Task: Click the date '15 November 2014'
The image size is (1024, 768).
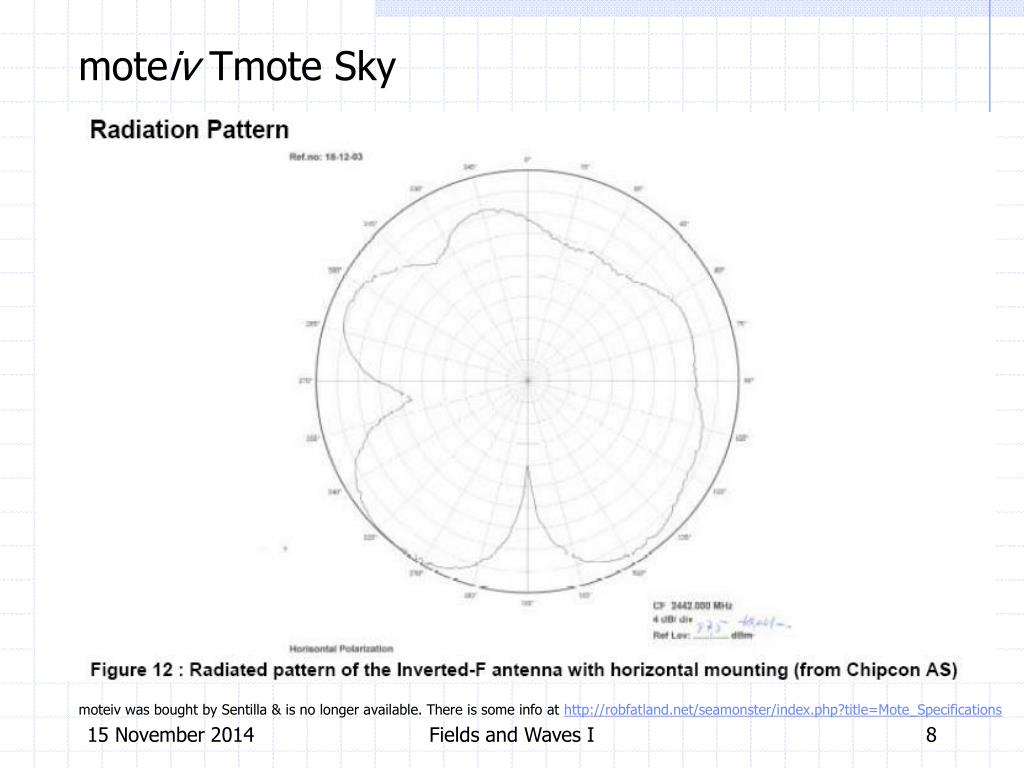Action: click(170, 735)
